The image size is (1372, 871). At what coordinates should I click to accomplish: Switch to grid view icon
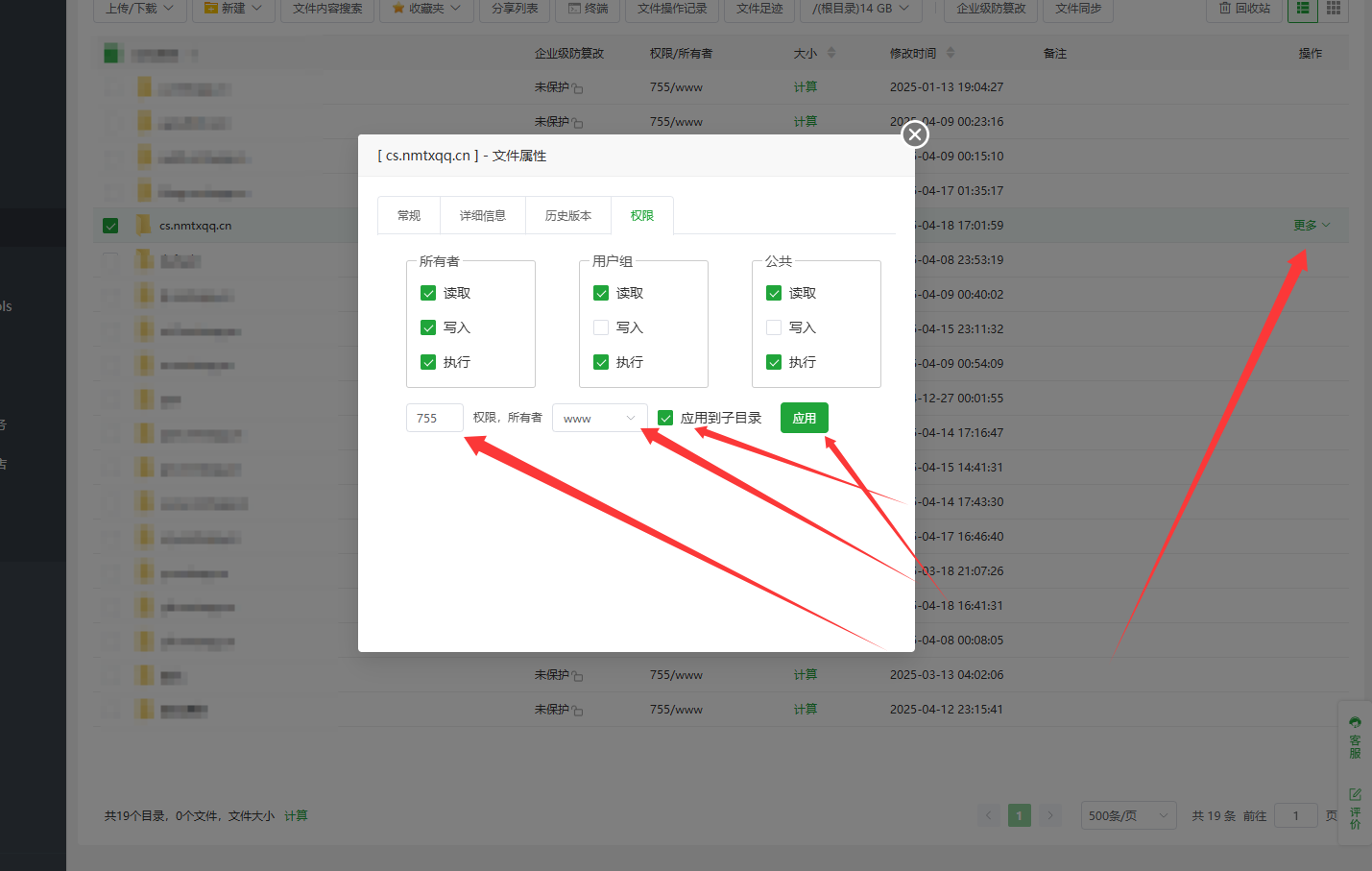click(1334, 9)
